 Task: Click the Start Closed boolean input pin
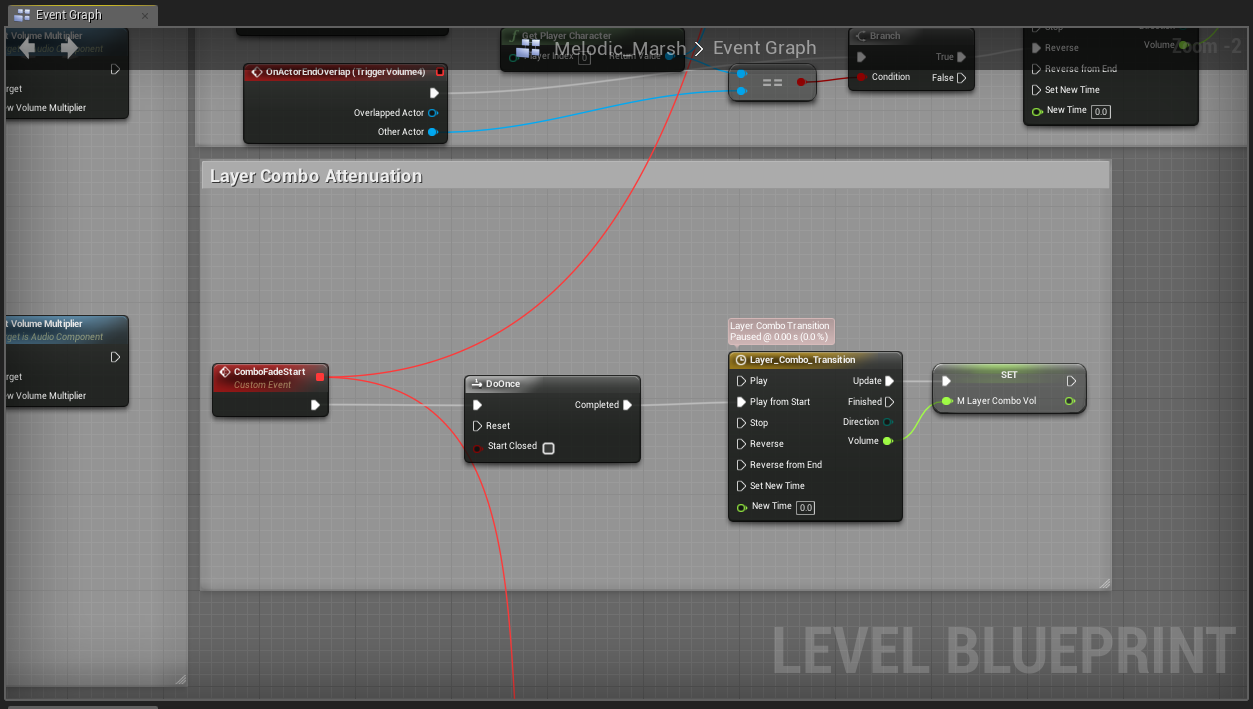pos(477,447)
